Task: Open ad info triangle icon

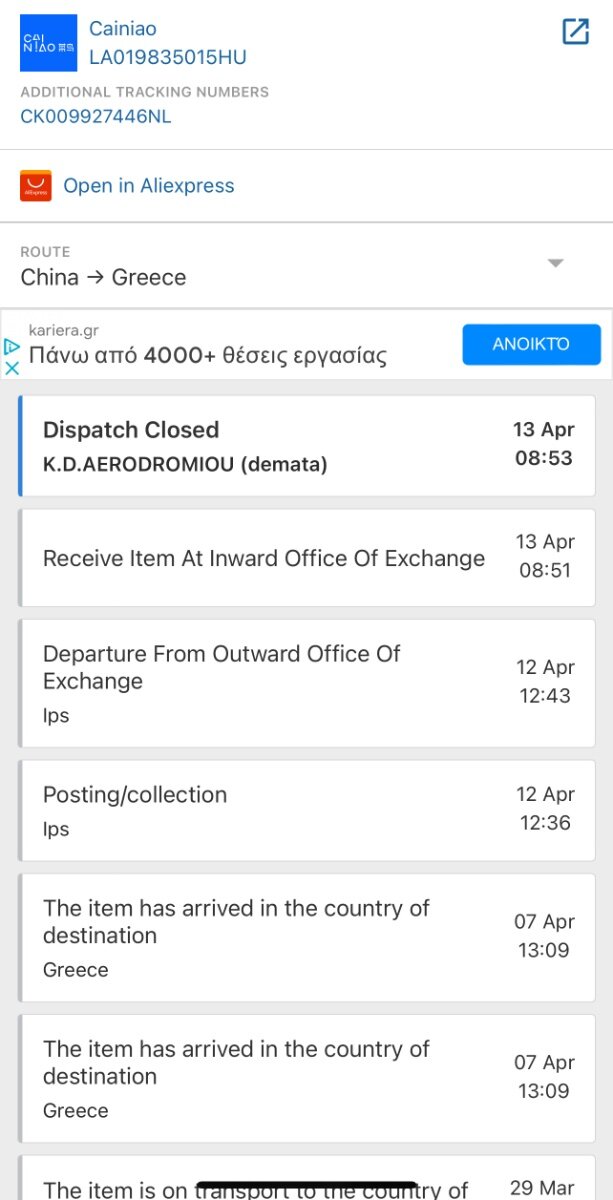Action: [12, 346]
